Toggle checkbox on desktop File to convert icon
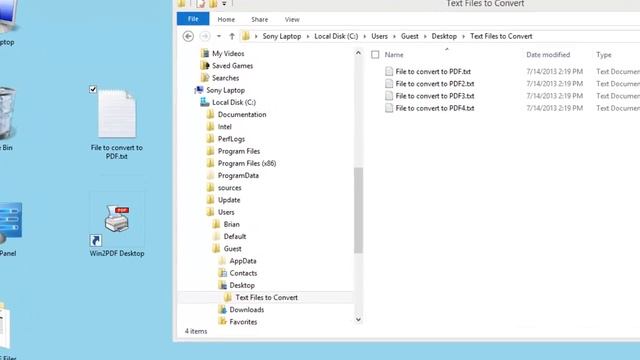This screenshot has height=360, width=640. (93, 89)
